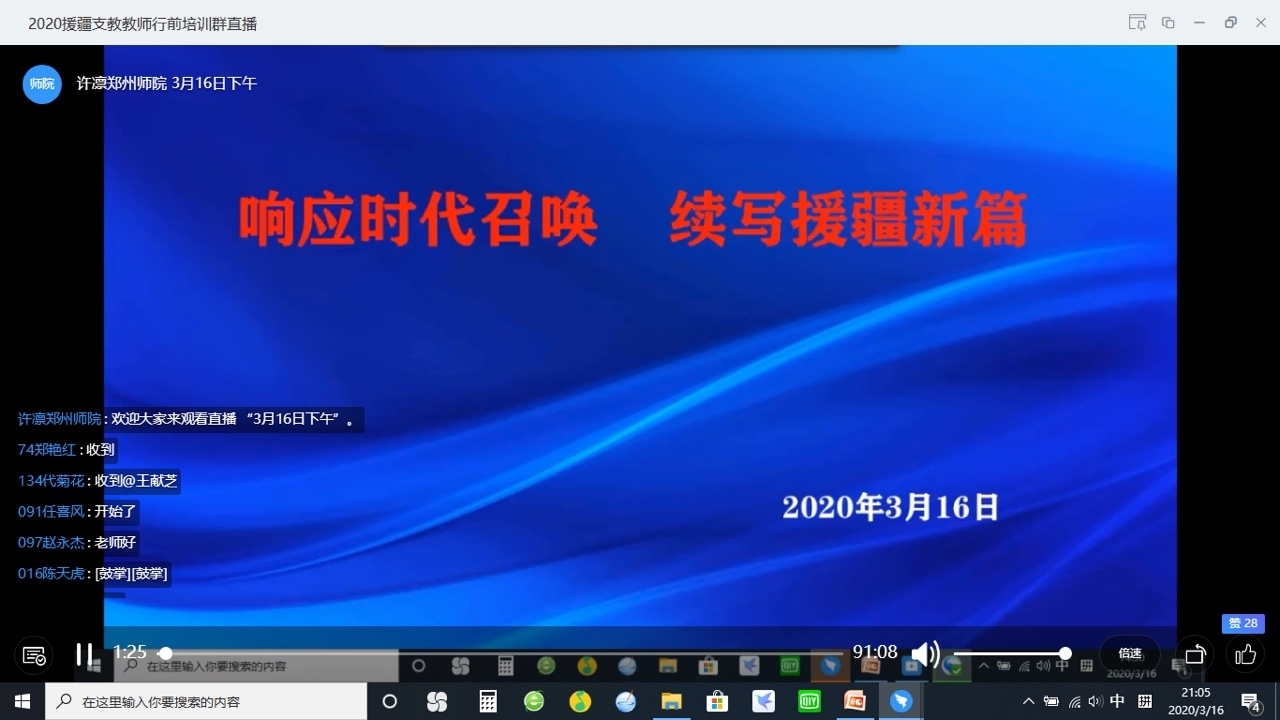Open the Windows Start menu
The image size is (1280, 720).
click(22, 701)
